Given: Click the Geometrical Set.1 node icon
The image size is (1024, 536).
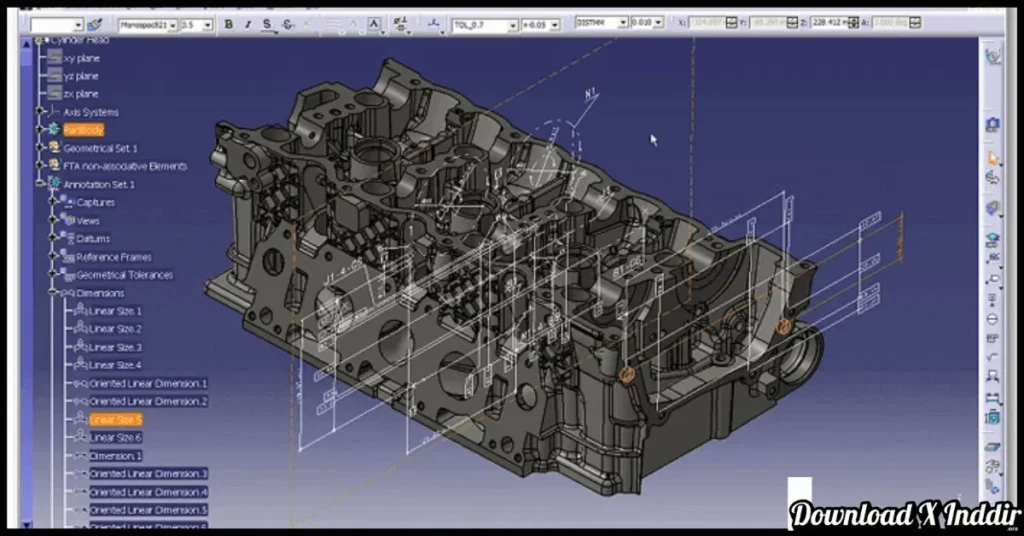Looking at the screenshot, I should click(x=54, y=148).
